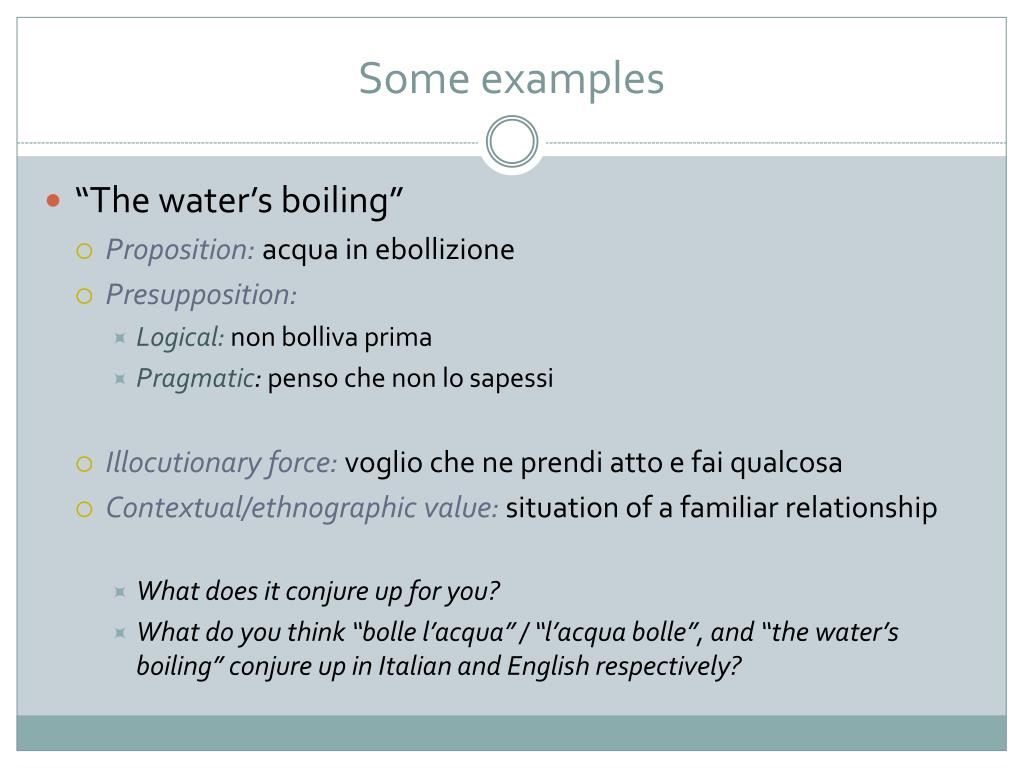Click the circle ornament below the title
The height and width of the screenshot is (768, 1024).
tap(512, 142)
